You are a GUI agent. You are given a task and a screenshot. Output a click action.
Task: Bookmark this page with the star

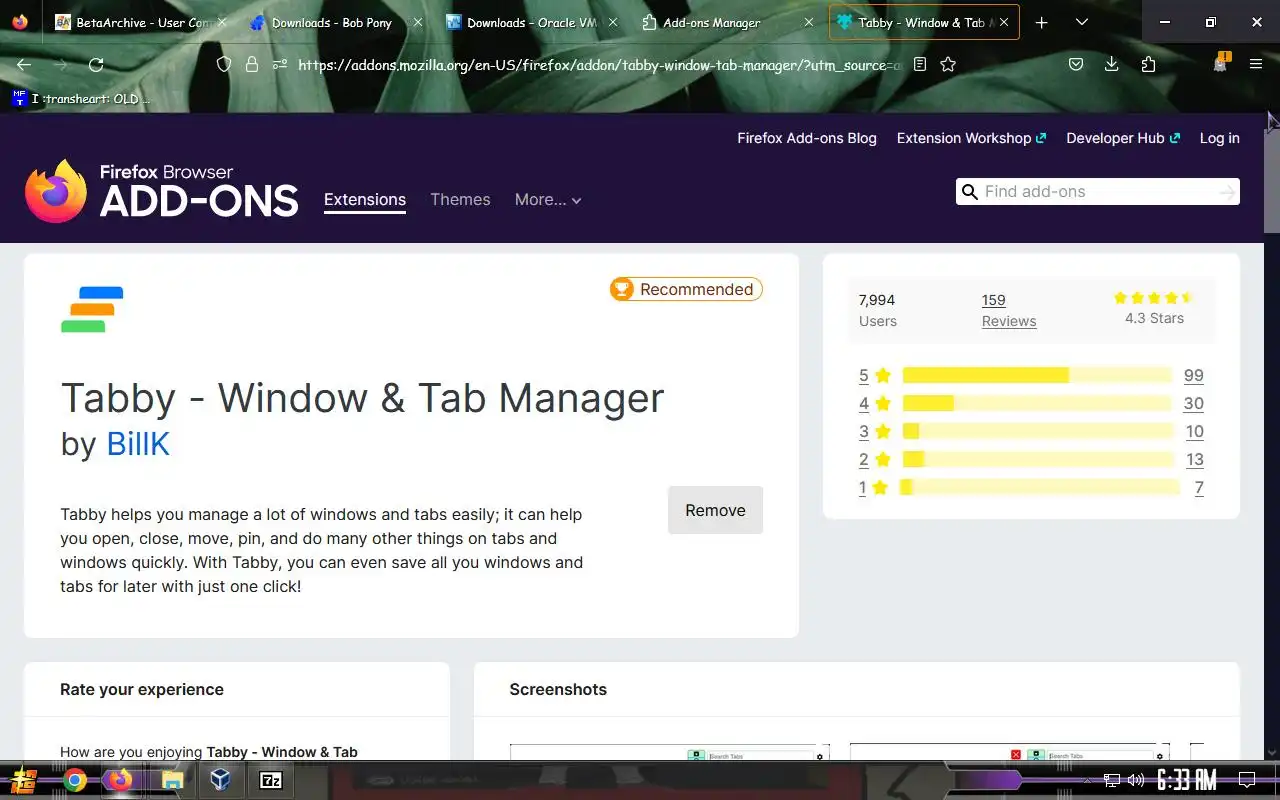[x=948, y=64]
